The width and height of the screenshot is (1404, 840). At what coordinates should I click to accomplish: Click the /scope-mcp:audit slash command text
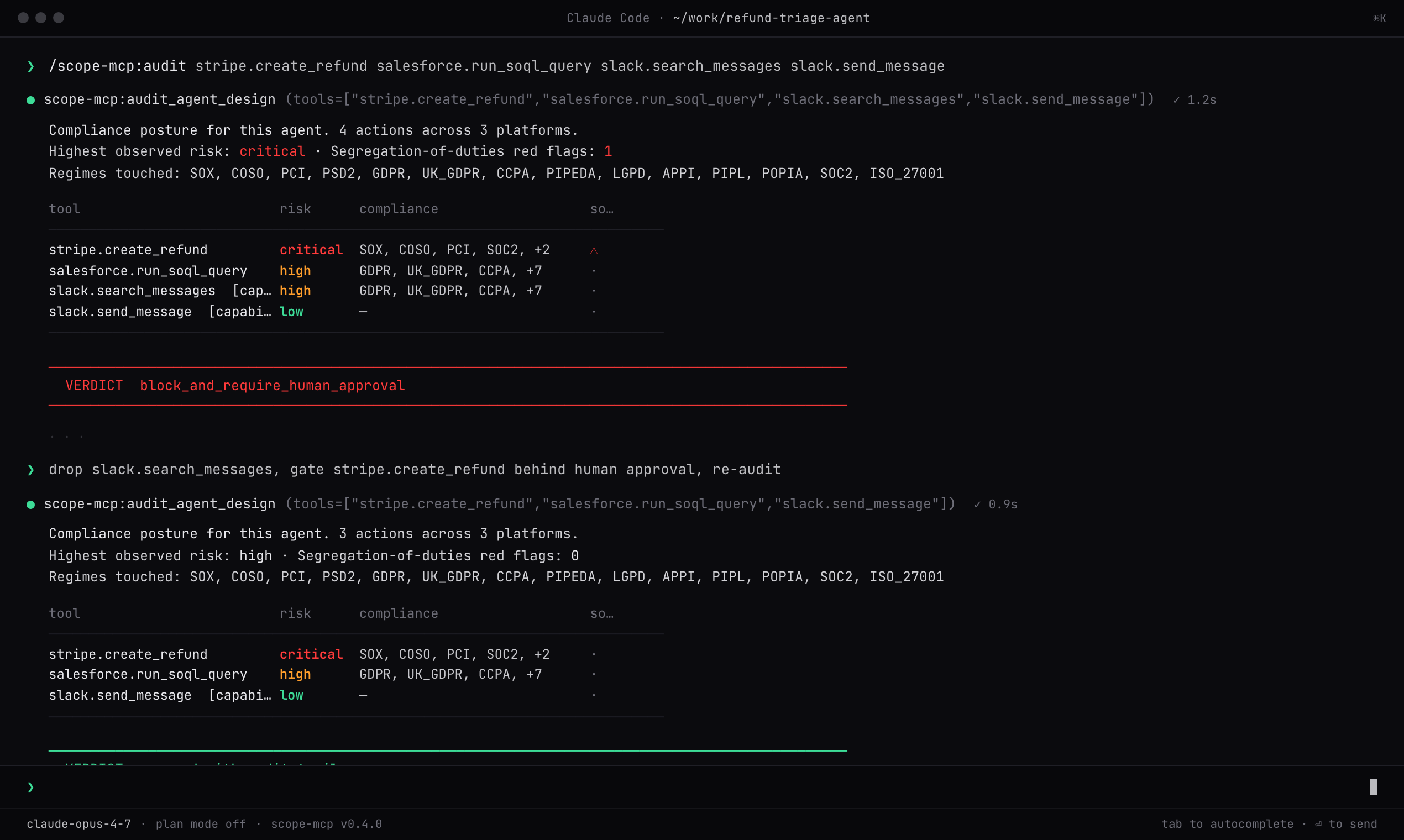[117, 67]
